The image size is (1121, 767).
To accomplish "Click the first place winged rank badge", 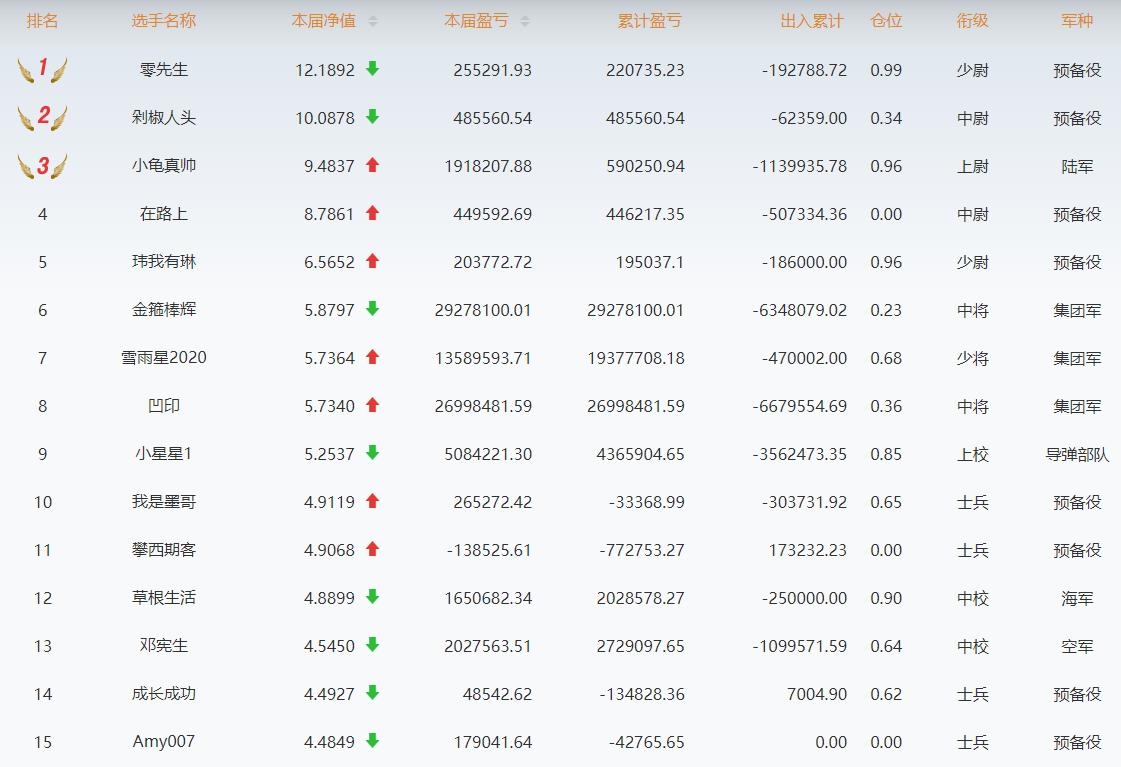I will [42, 69].
